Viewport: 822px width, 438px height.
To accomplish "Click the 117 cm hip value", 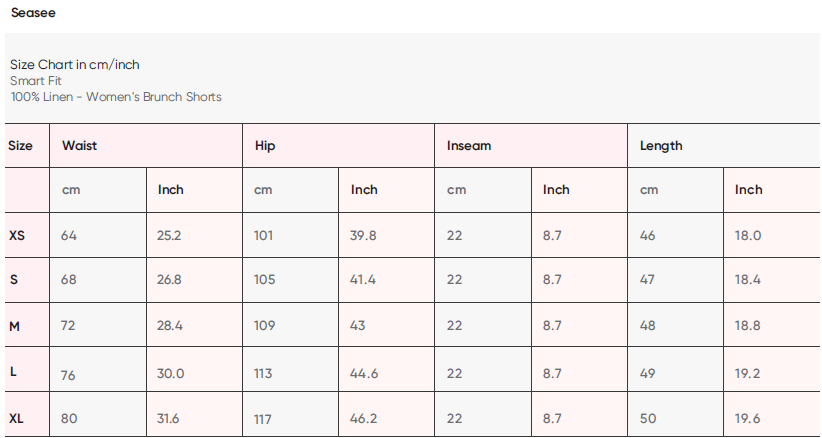I will (x=263, y=419).
